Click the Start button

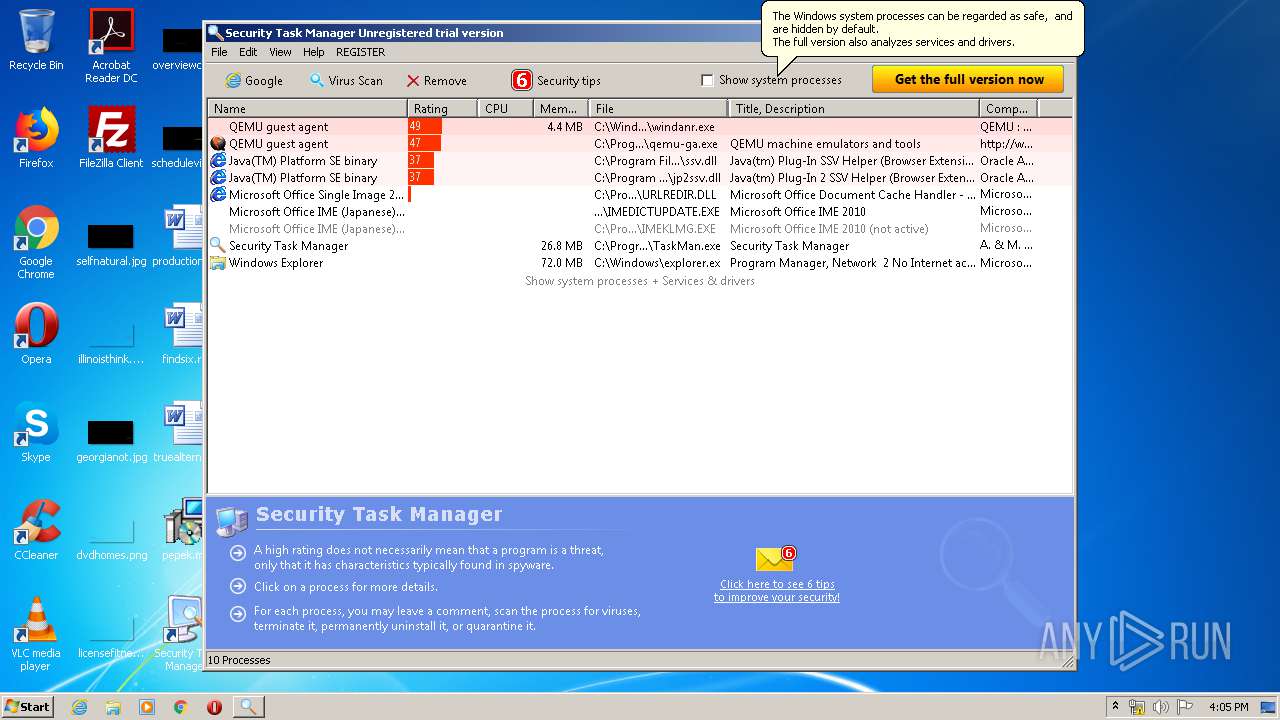click(x=27, y=706)
